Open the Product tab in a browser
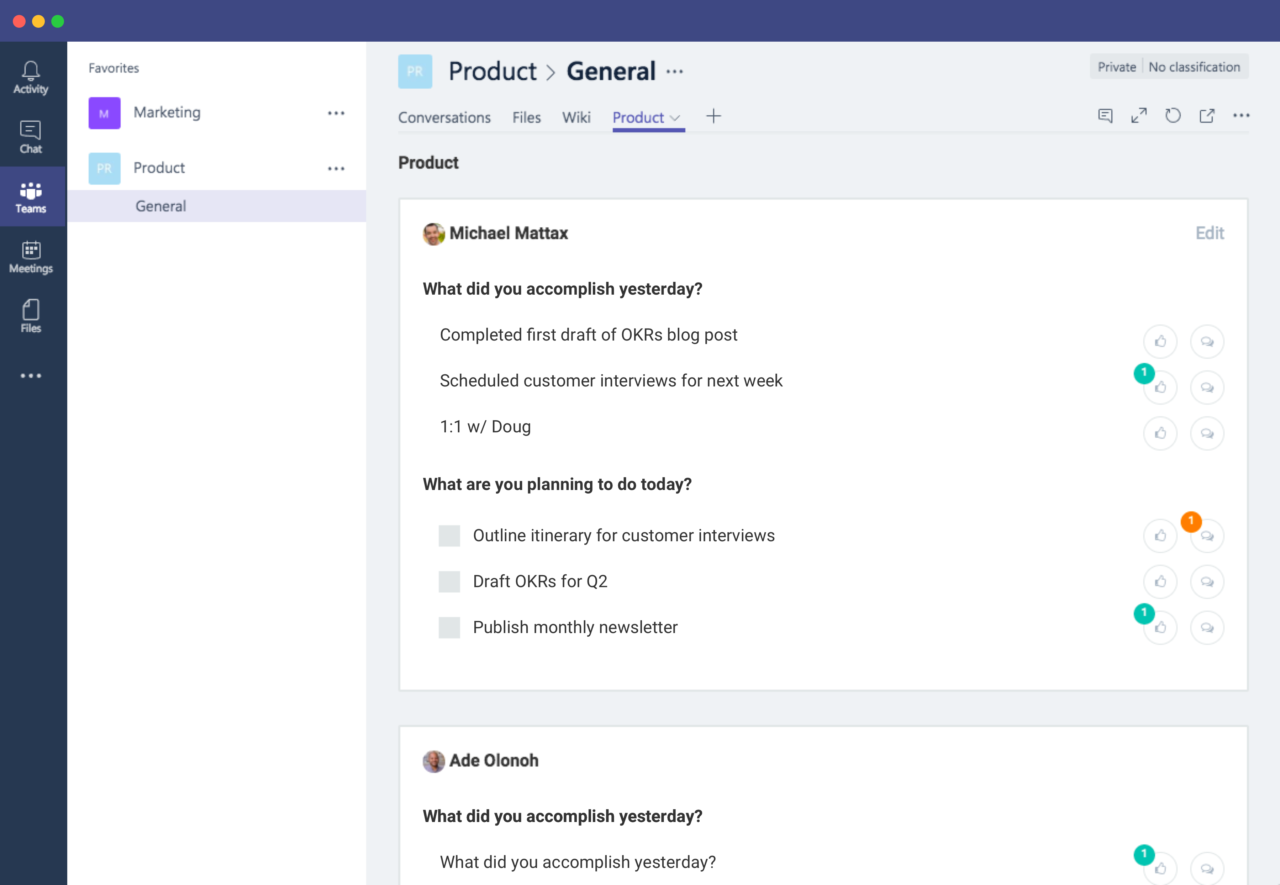Screen dimensions: 1280x885 1207,115
